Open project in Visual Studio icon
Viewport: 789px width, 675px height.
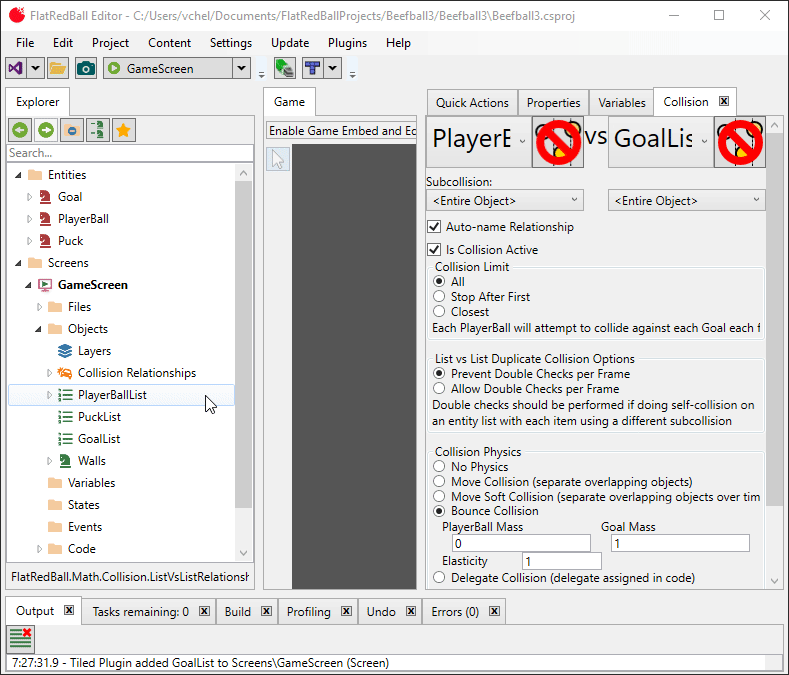point(16,68)
